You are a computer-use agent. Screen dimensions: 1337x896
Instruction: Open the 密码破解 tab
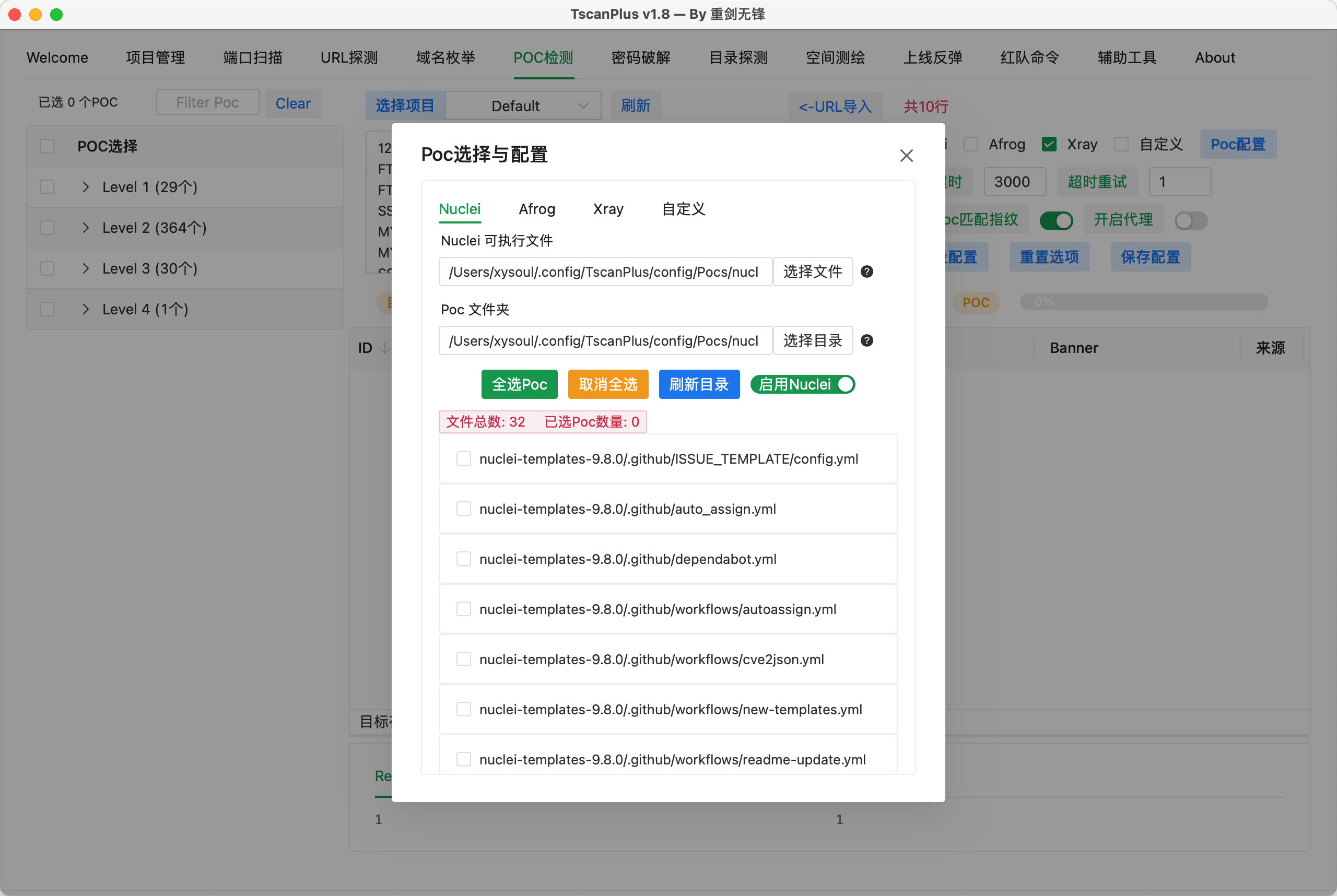[640, 58]
